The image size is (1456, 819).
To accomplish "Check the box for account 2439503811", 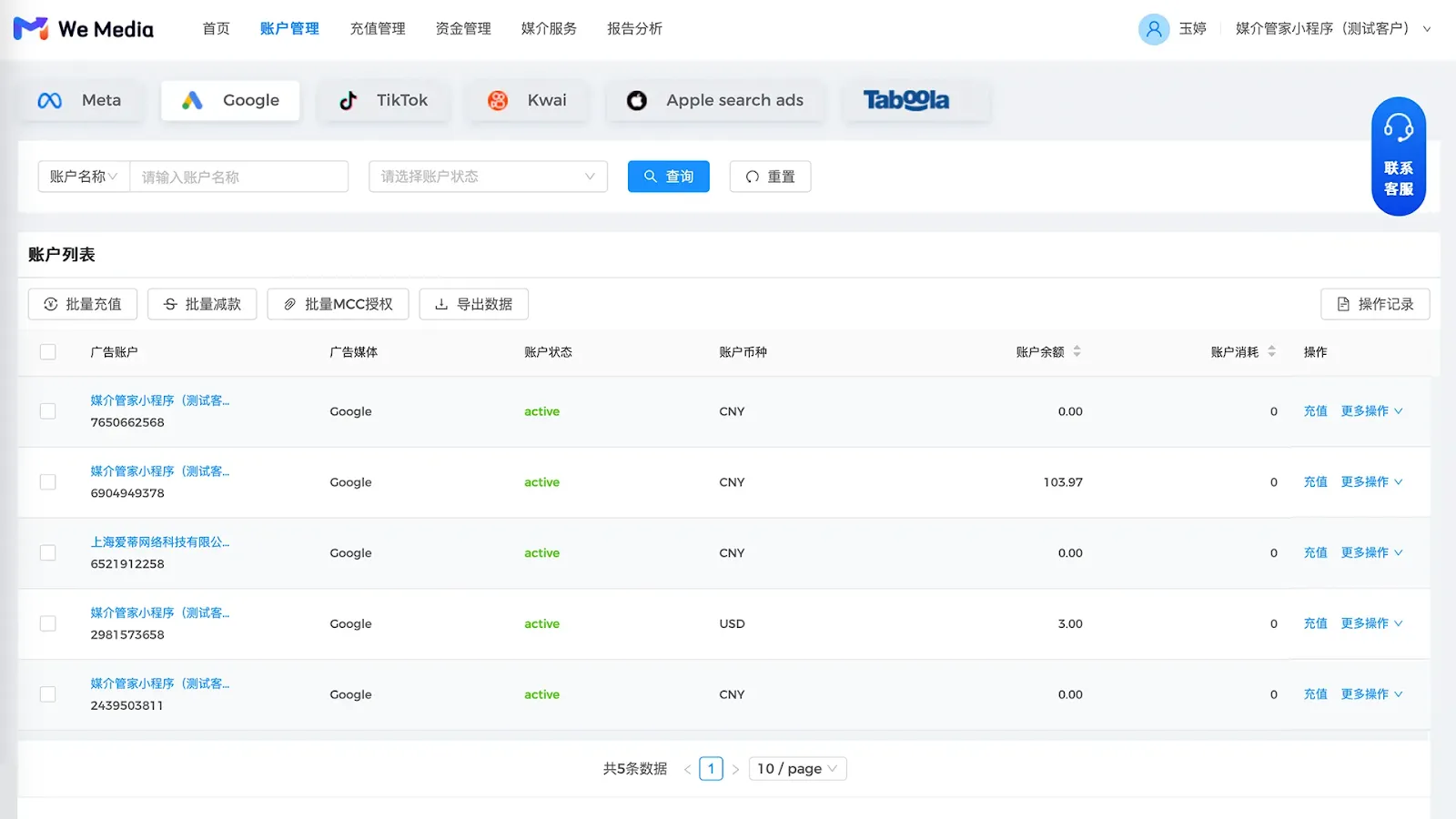I will point(48,694).
